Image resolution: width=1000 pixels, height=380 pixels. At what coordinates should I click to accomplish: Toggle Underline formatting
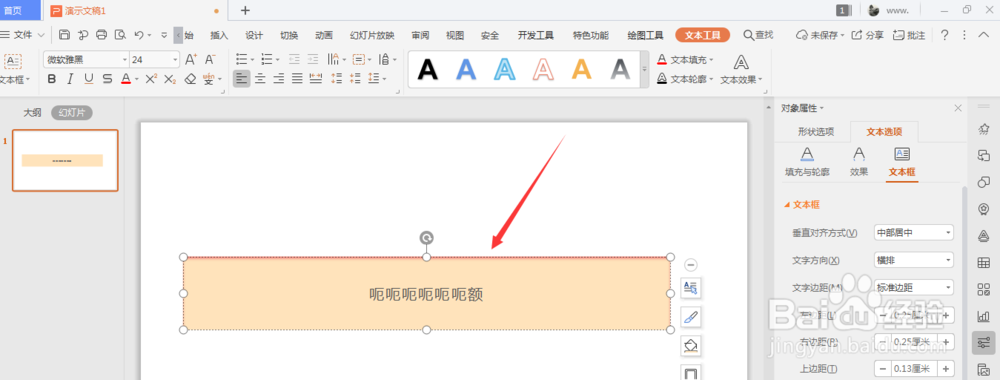tap(89, 79)
